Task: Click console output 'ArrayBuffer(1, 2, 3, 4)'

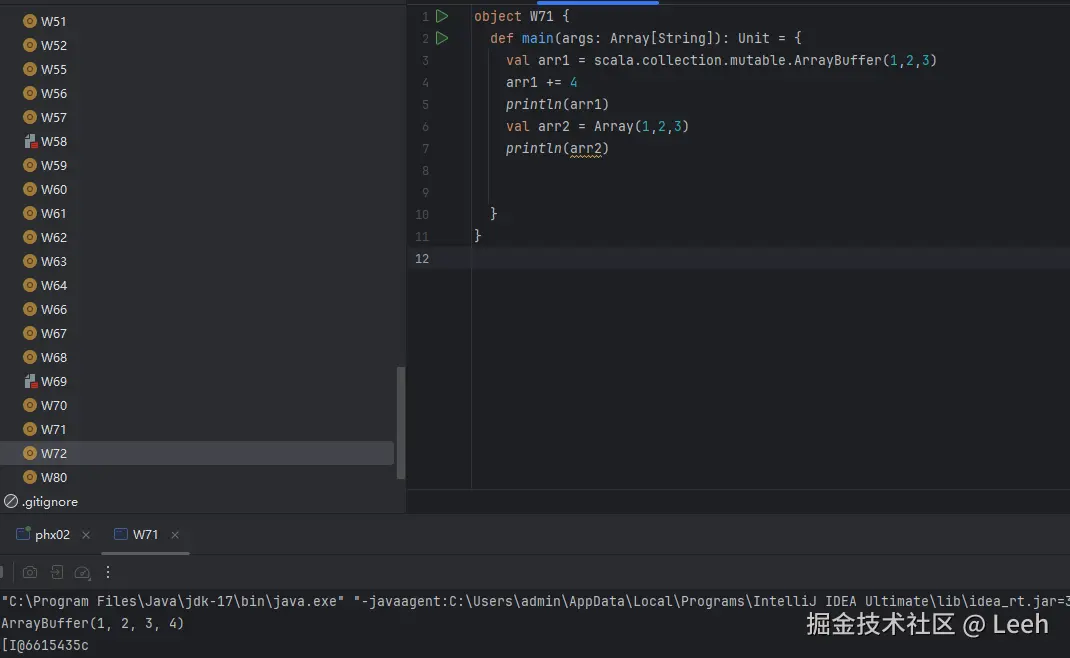Action: click(x=93, y=623)
